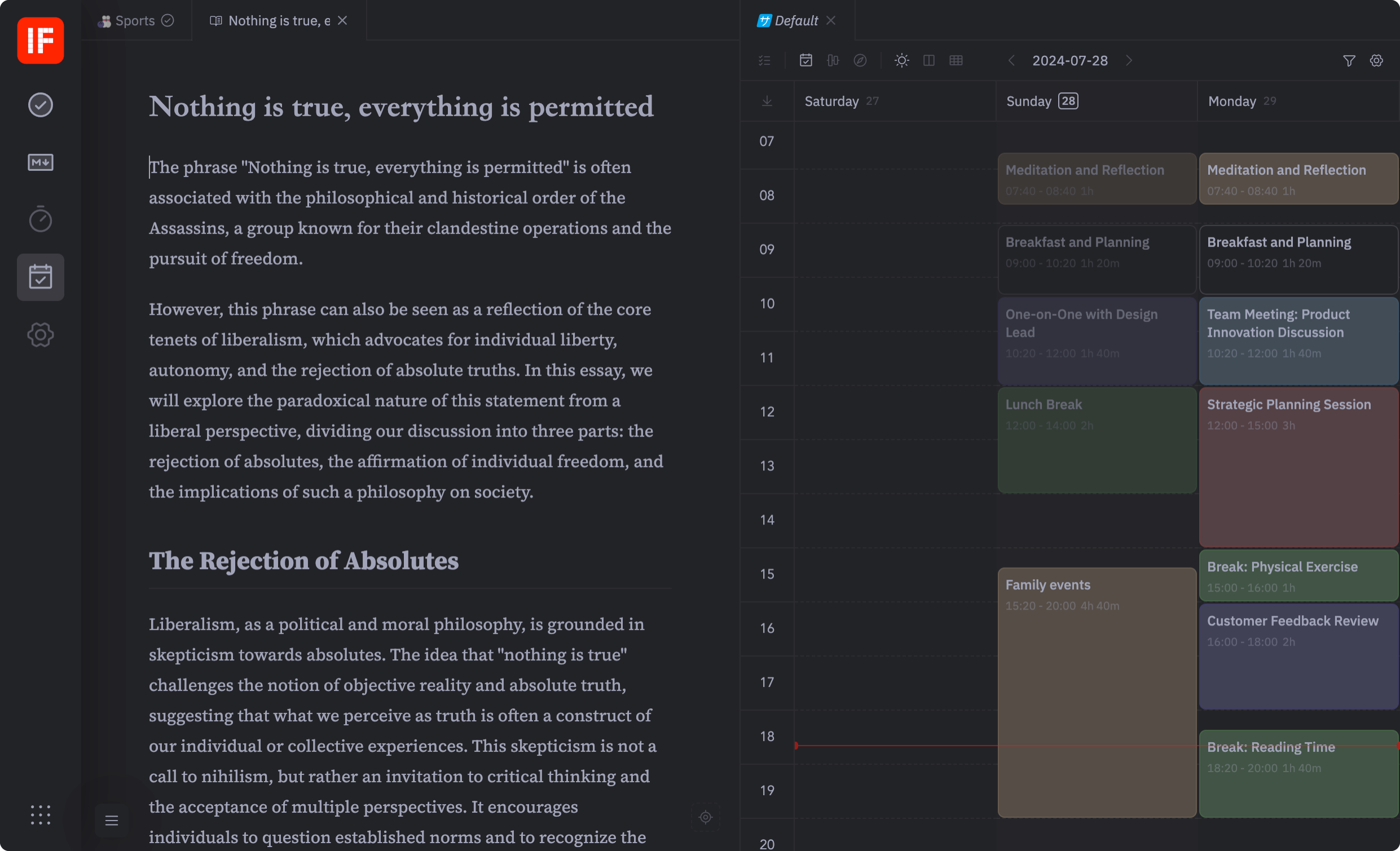
Task: Open the calendar filter funnel icon
Action: [x=1349, y=60]
